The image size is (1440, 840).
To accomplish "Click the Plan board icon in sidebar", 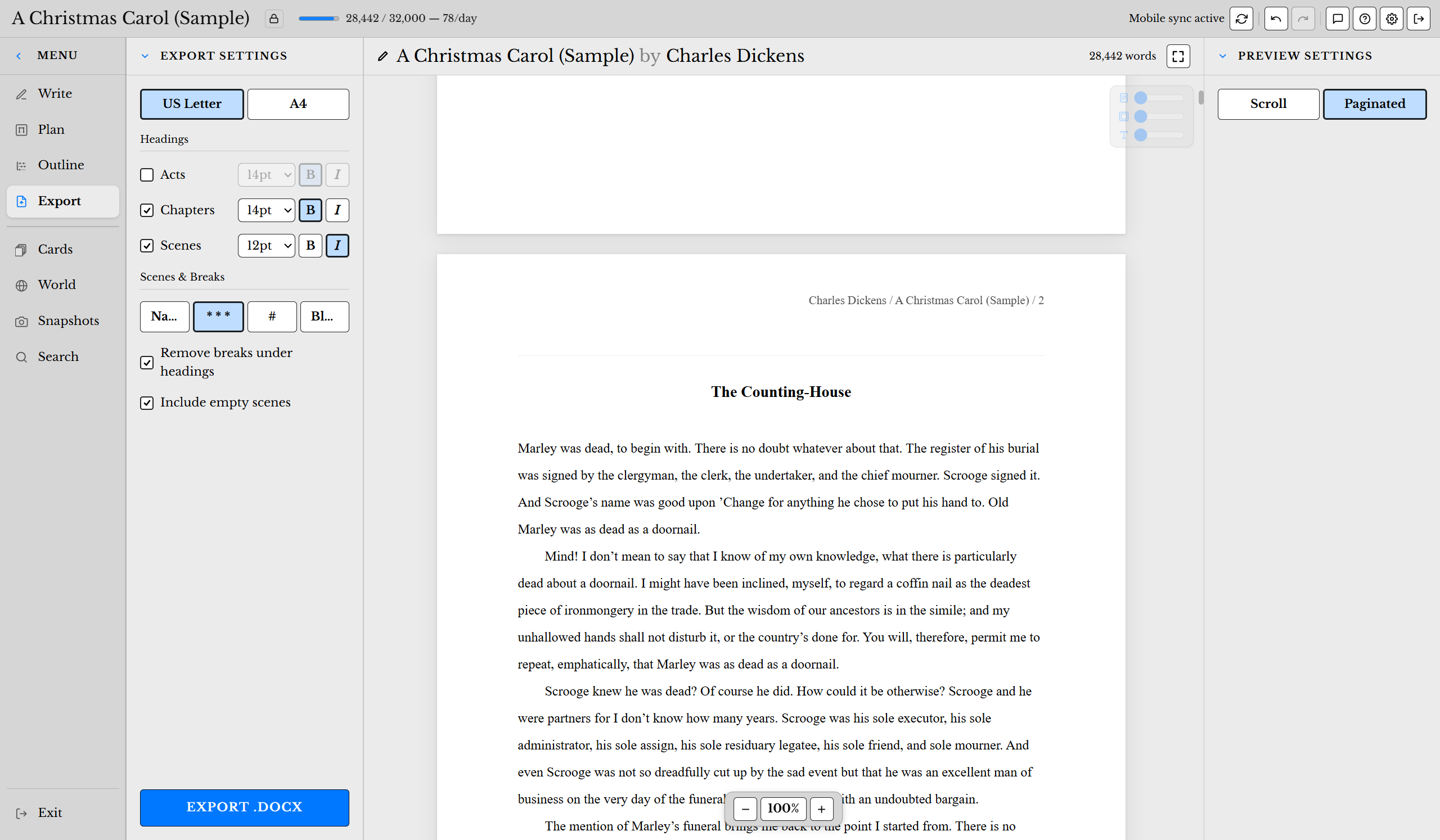I will 21,130.
